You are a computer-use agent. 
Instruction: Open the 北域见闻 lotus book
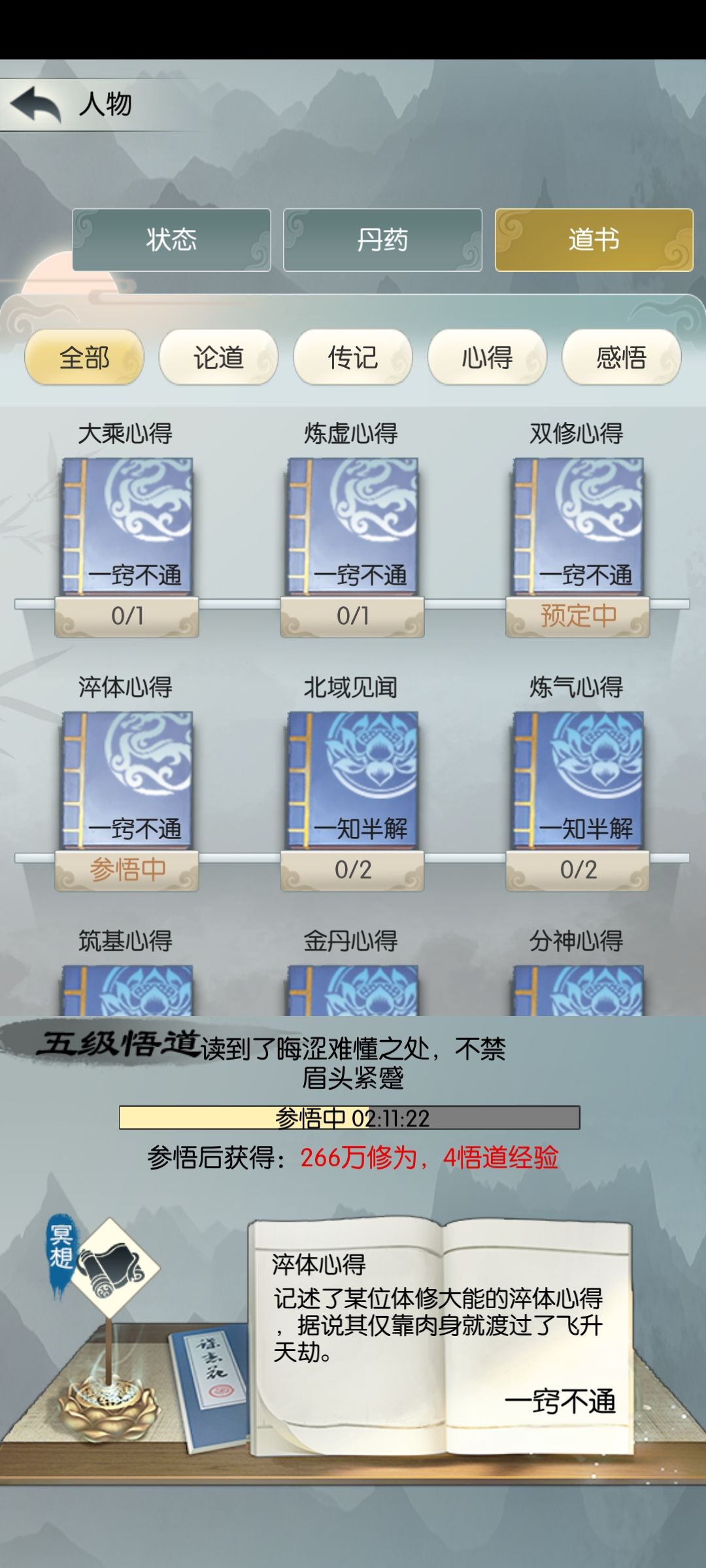(x=352, y=781)
